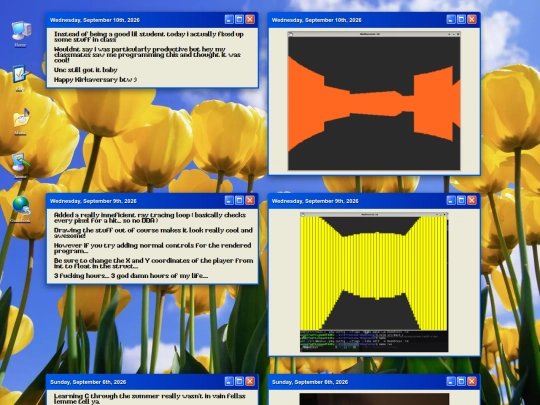The image size is (540, 405).
Task: Open the Guestbook globe desktop icon
Action: point(21,209)
